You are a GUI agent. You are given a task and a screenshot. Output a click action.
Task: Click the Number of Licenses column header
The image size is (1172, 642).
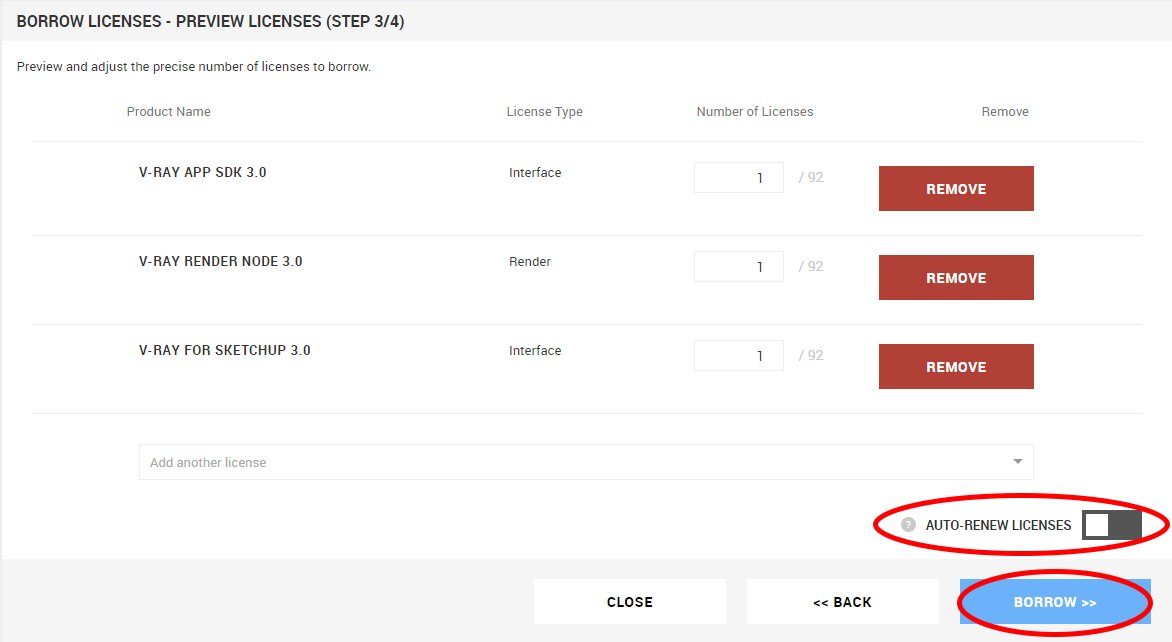[755, 111]
